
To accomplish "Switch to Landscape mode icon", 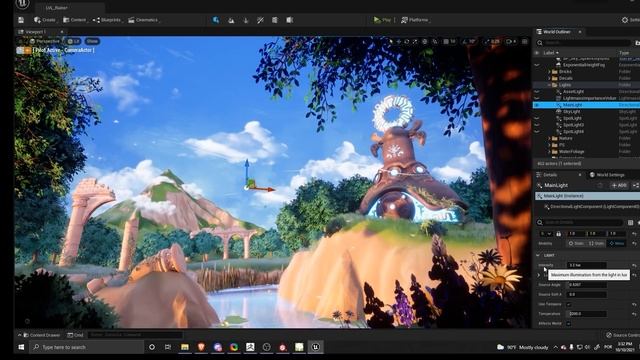I will click(231, 20).
